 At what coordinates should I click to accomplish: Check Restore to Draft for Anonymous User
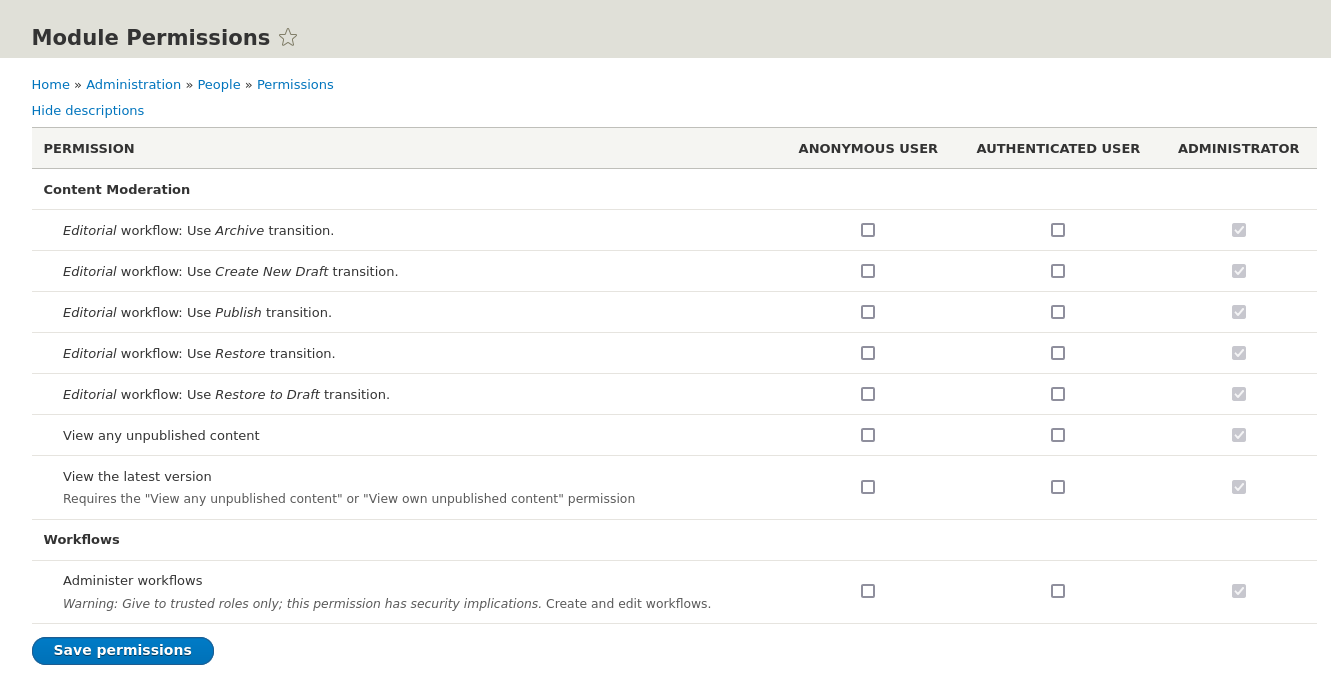pyautogui.click(x=867, y=394)
